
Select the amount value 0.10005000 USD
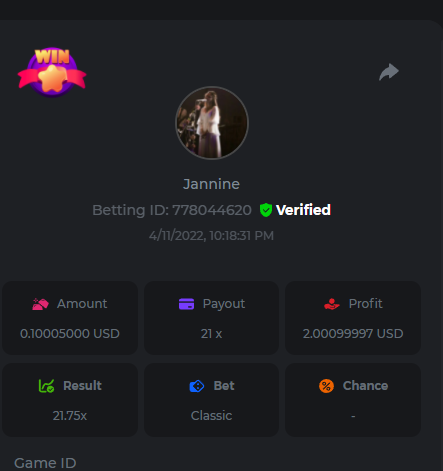point(70,334)
